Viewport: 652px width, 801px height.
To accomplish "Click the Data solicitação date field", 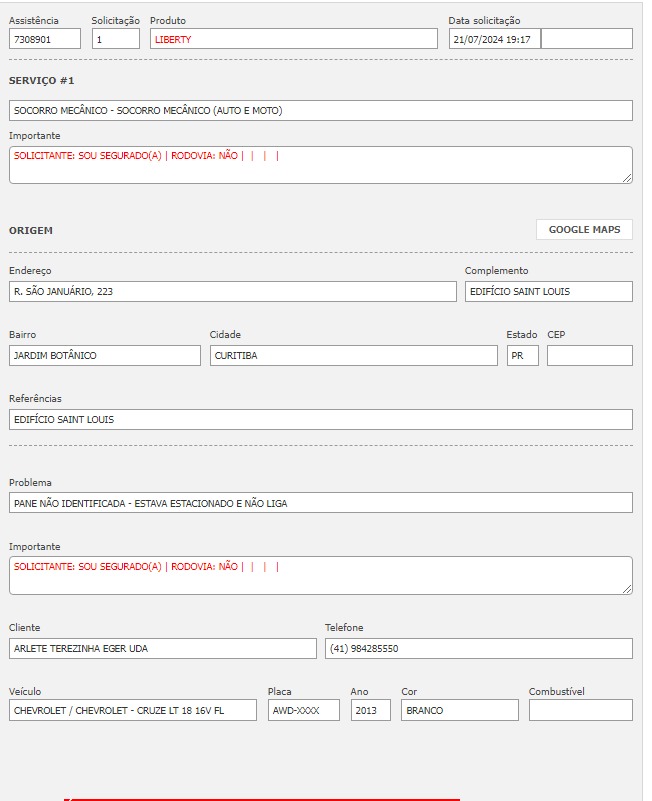I will pyautogui.click(x=494, y=39).
